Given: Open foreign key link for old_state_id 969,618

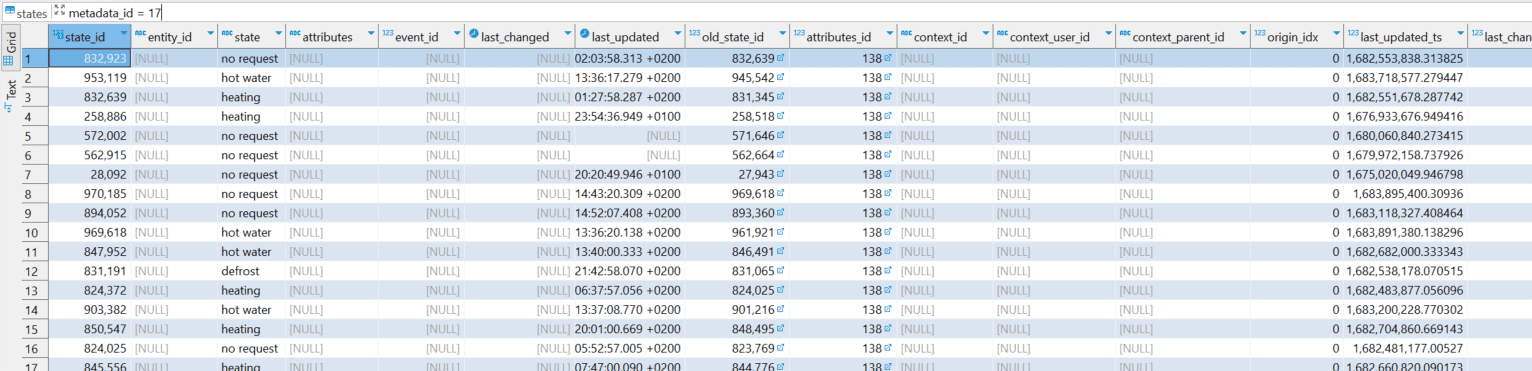Looking at the screenshot, I should (781, 194).
